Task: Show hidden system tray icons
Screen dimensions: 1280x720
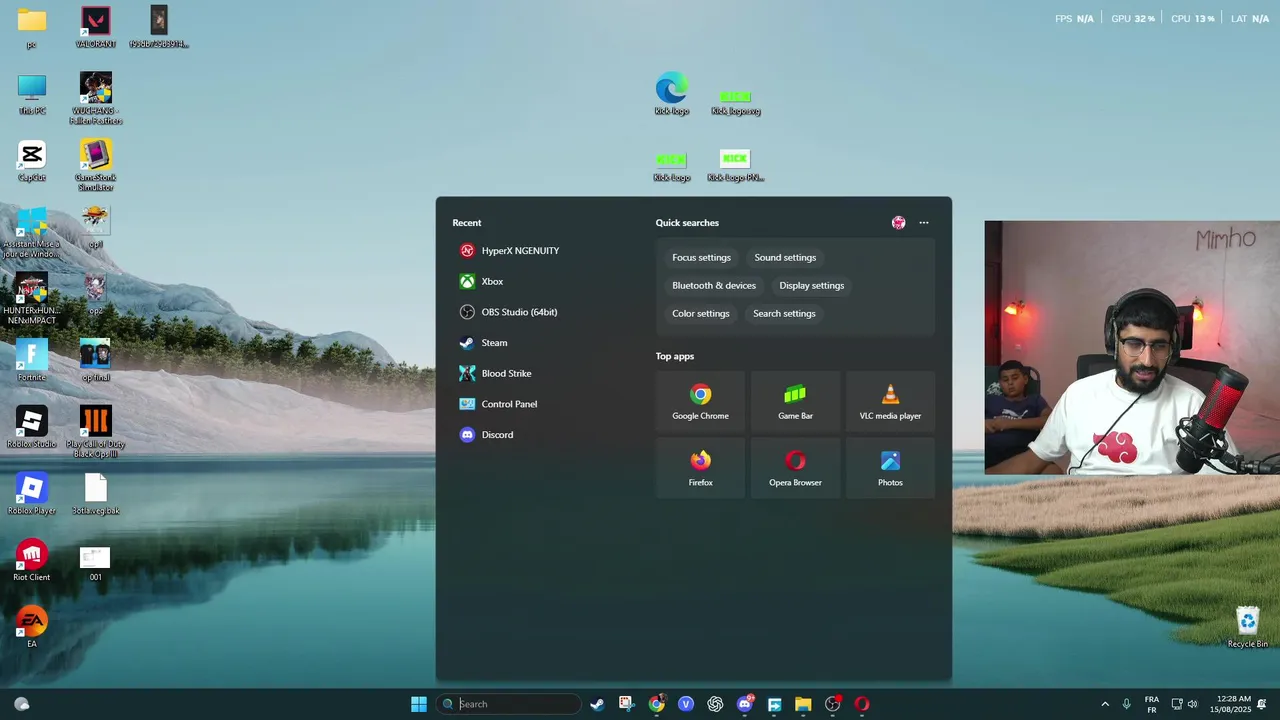Action: (1105, 704)
